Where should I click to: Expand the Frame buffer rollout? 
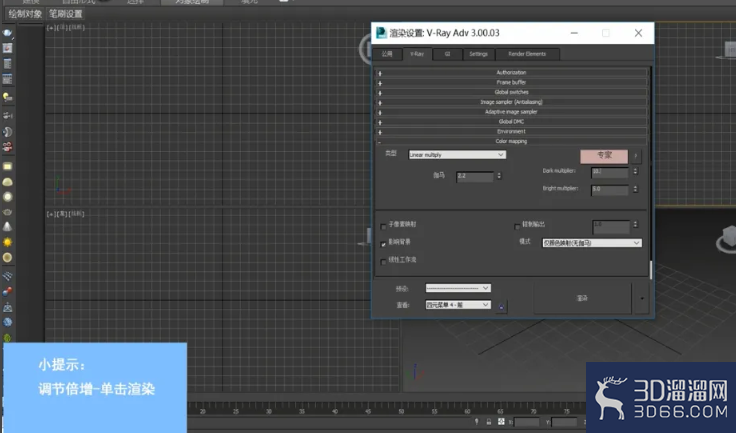point(511,83)
